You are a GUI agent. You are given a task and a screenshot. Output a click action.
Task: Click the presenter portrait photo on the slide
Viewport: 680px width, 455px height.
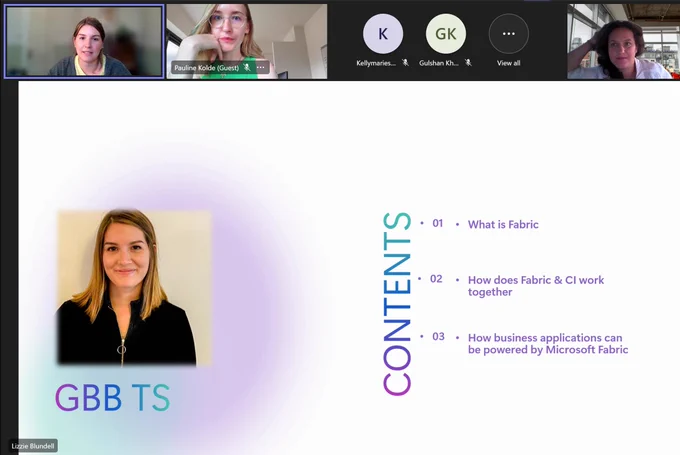coord(134,288)
